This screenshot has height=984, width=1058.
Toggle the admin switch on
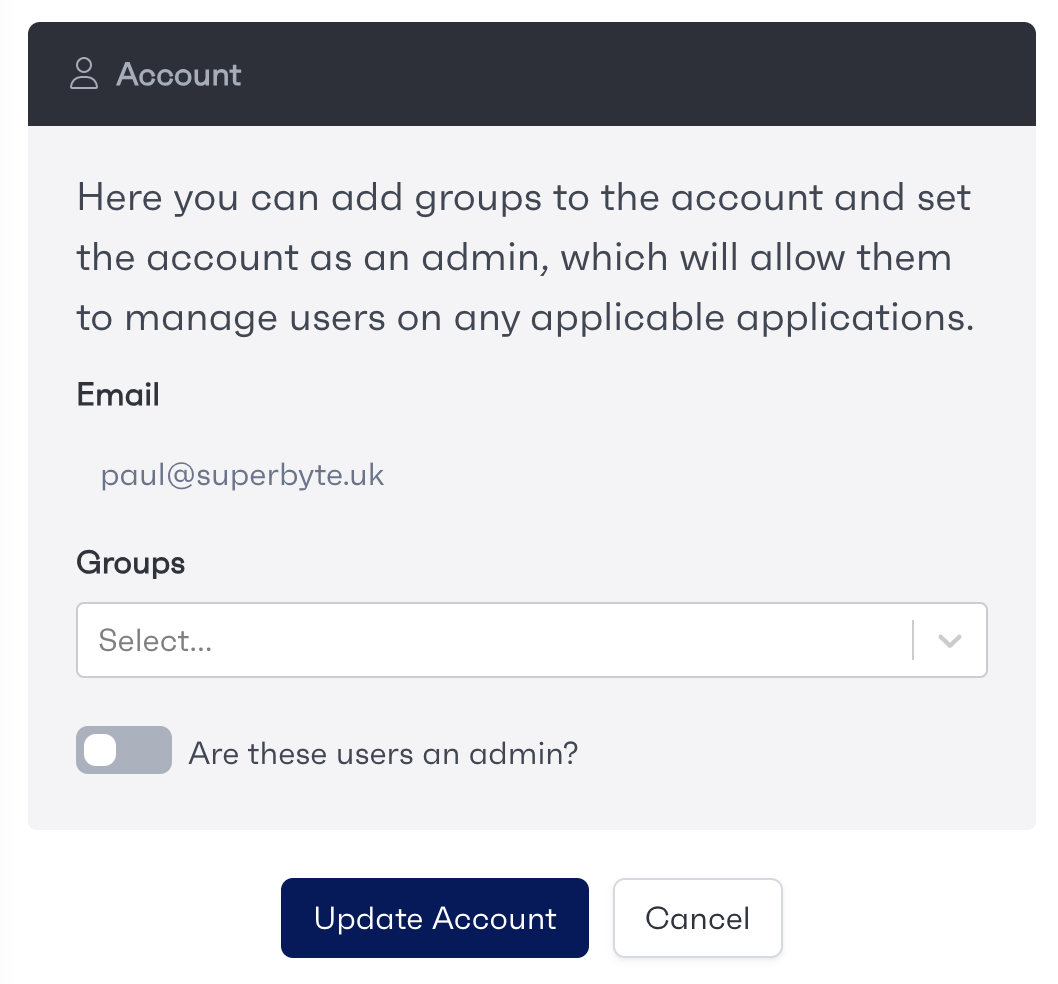tap(123, 750)
